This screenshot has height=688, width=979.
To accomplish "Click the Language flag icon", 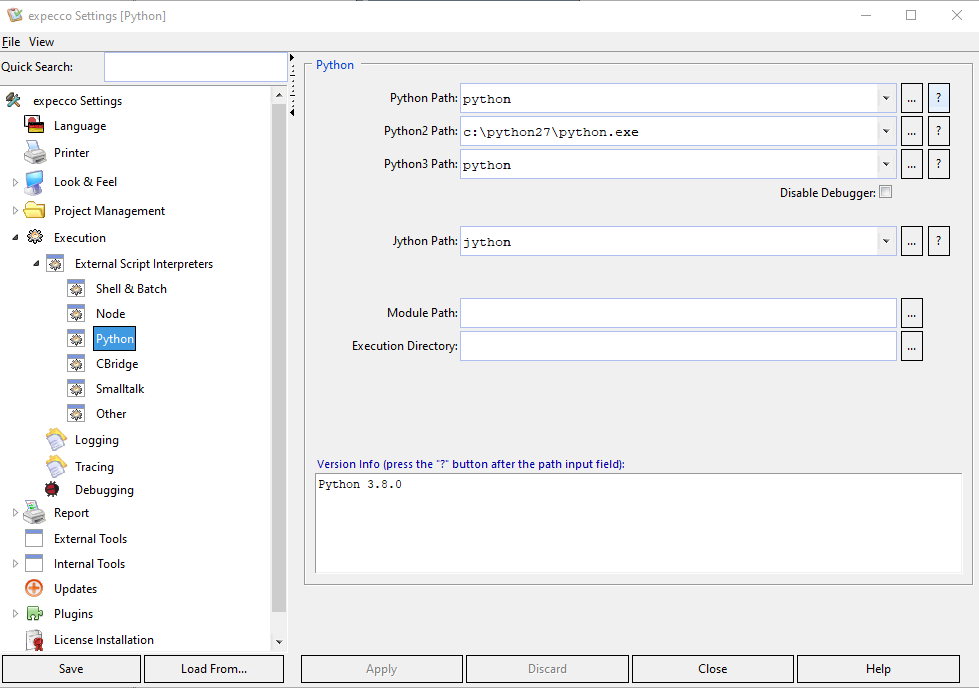I will click(35, 126).
